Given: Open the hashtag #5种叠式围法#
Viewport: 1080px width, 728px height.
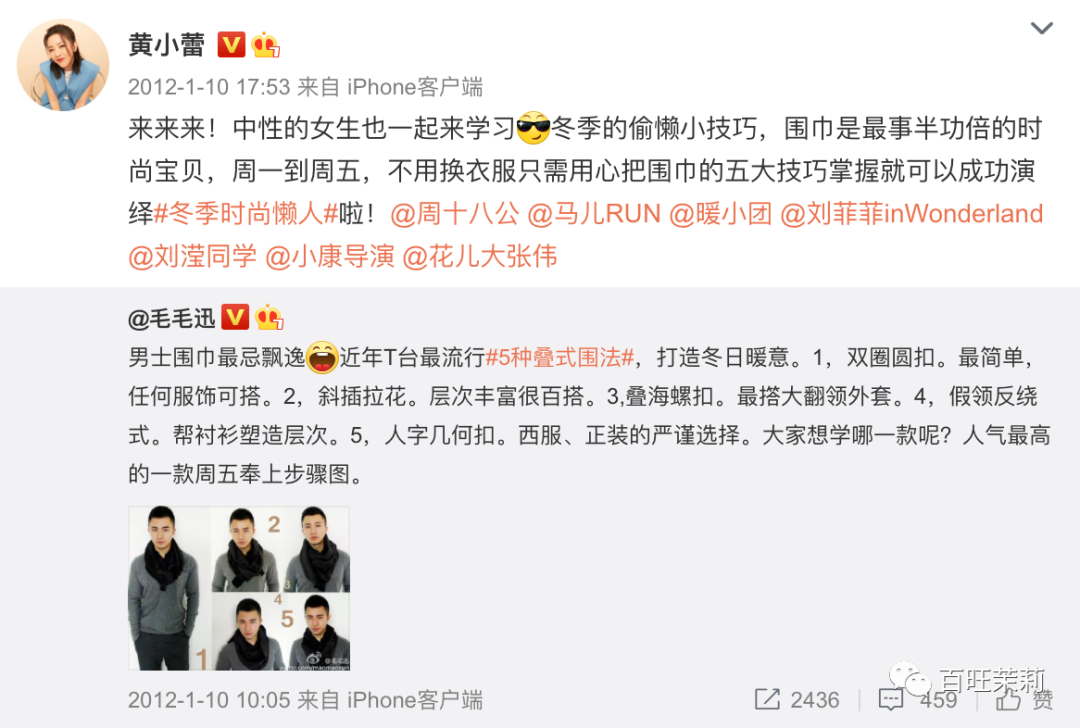Looking at the screenshot, I should pyautogui.click(x=560, y=357).
